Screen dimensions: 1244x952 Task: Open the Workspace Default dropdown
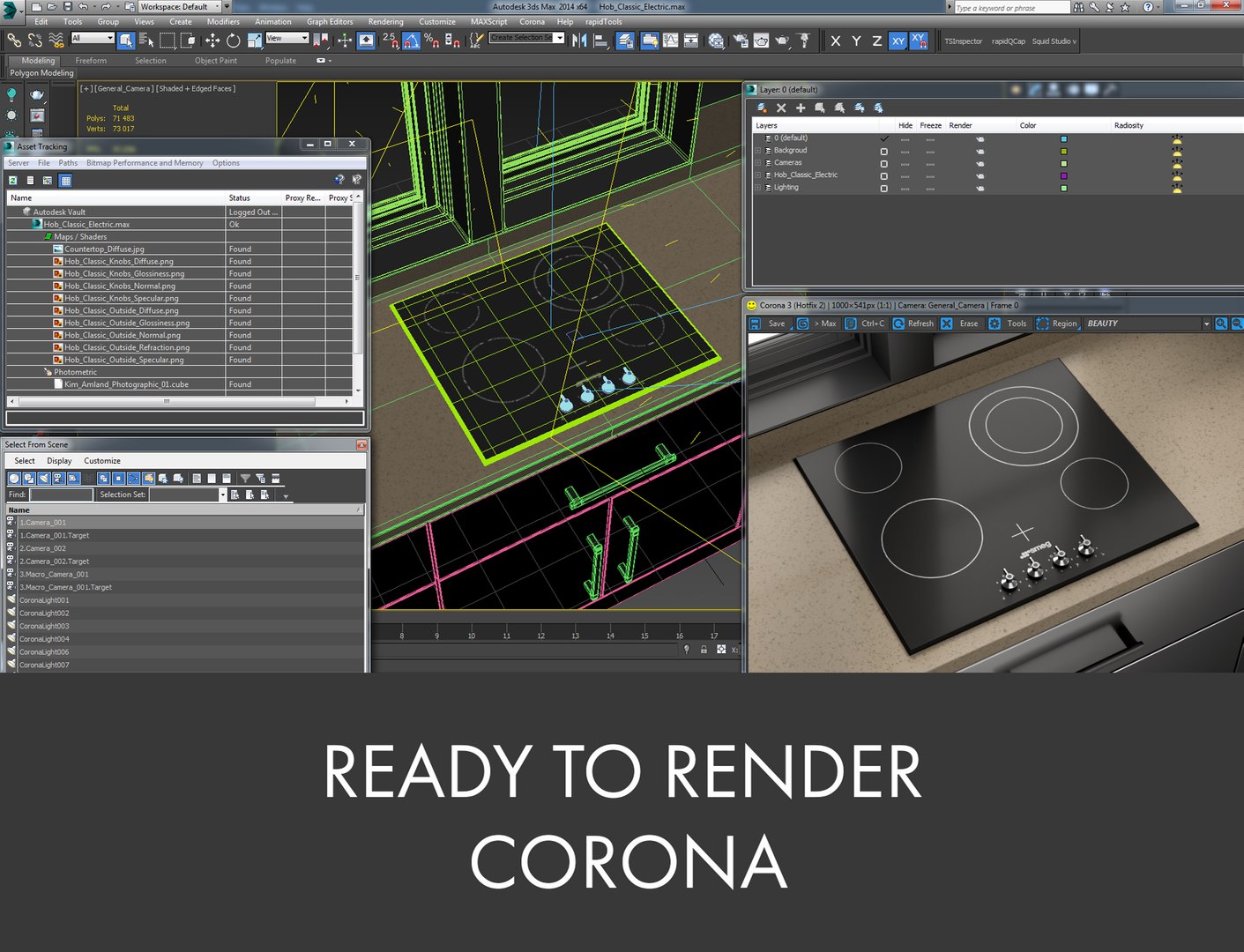[x=181, y=7]
